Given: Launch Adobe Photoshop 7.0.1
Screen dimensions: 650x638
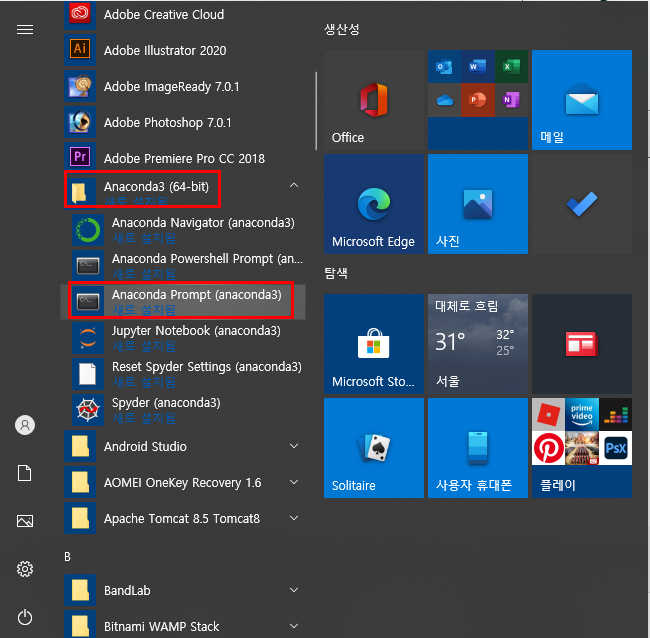Looking at the screenshot, I should [185, 122].
